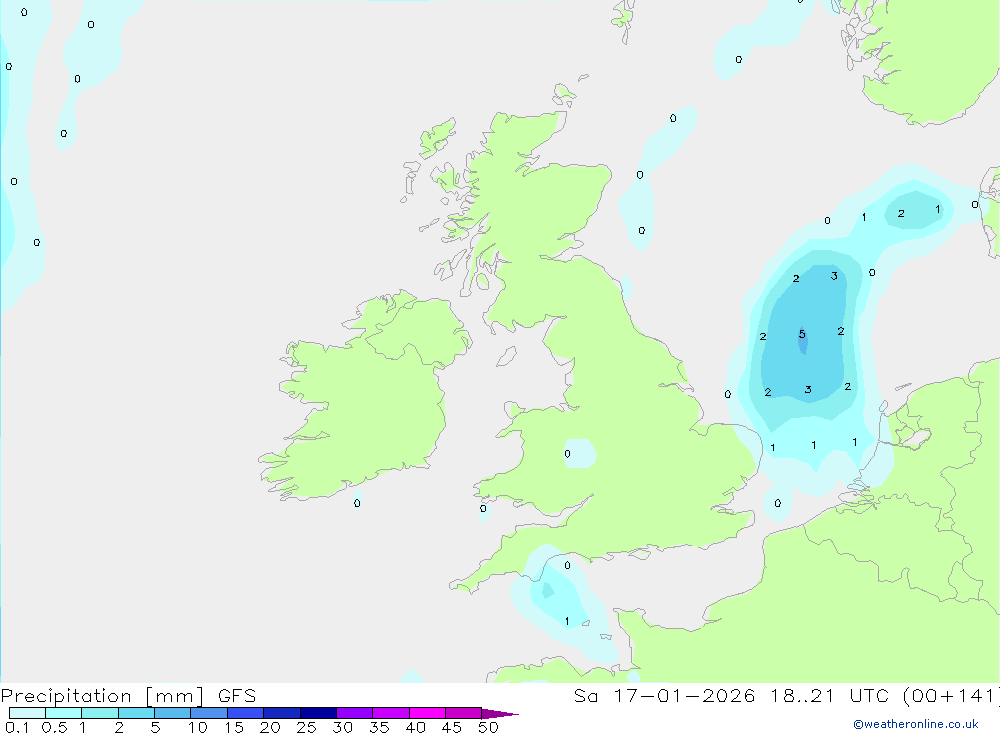Image resolution: width=1000 pixels, height=733 pixels.
Task: Click the 0.1–0.5 mm palest legend swatch
Action: pos(27,713)
